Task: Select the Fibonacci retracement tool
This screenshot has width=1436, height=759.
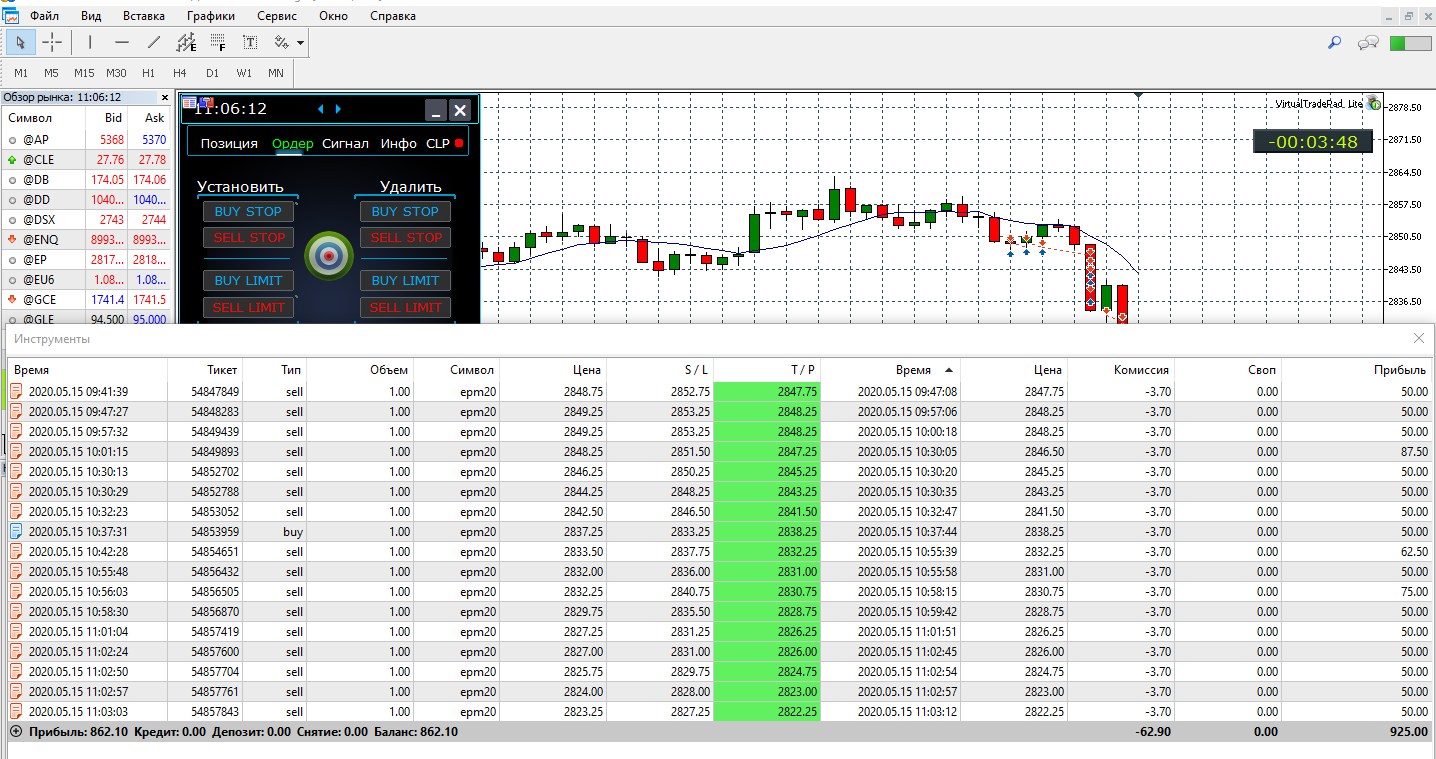Action: [218, 42]
